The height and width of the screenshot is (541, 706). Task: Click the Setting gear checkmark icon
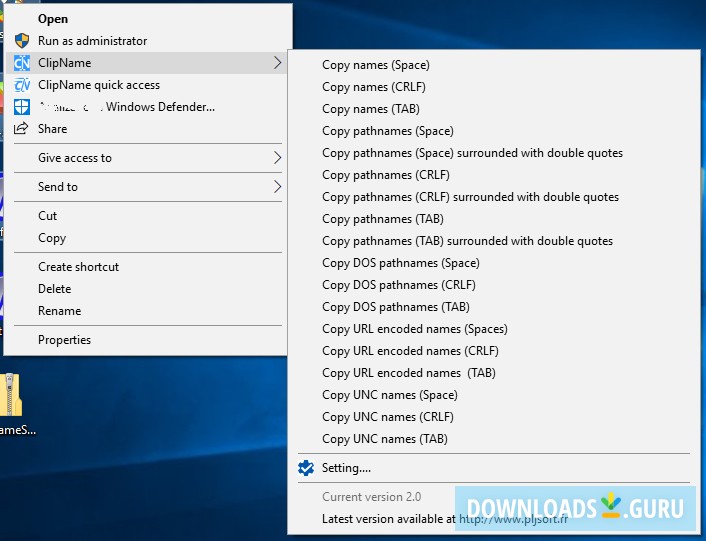(x=306, y=468)
